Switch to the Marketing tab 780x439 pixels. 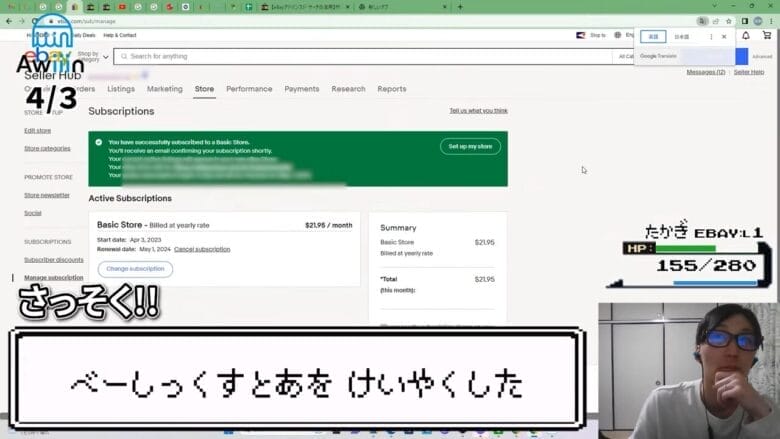point(165,89)
